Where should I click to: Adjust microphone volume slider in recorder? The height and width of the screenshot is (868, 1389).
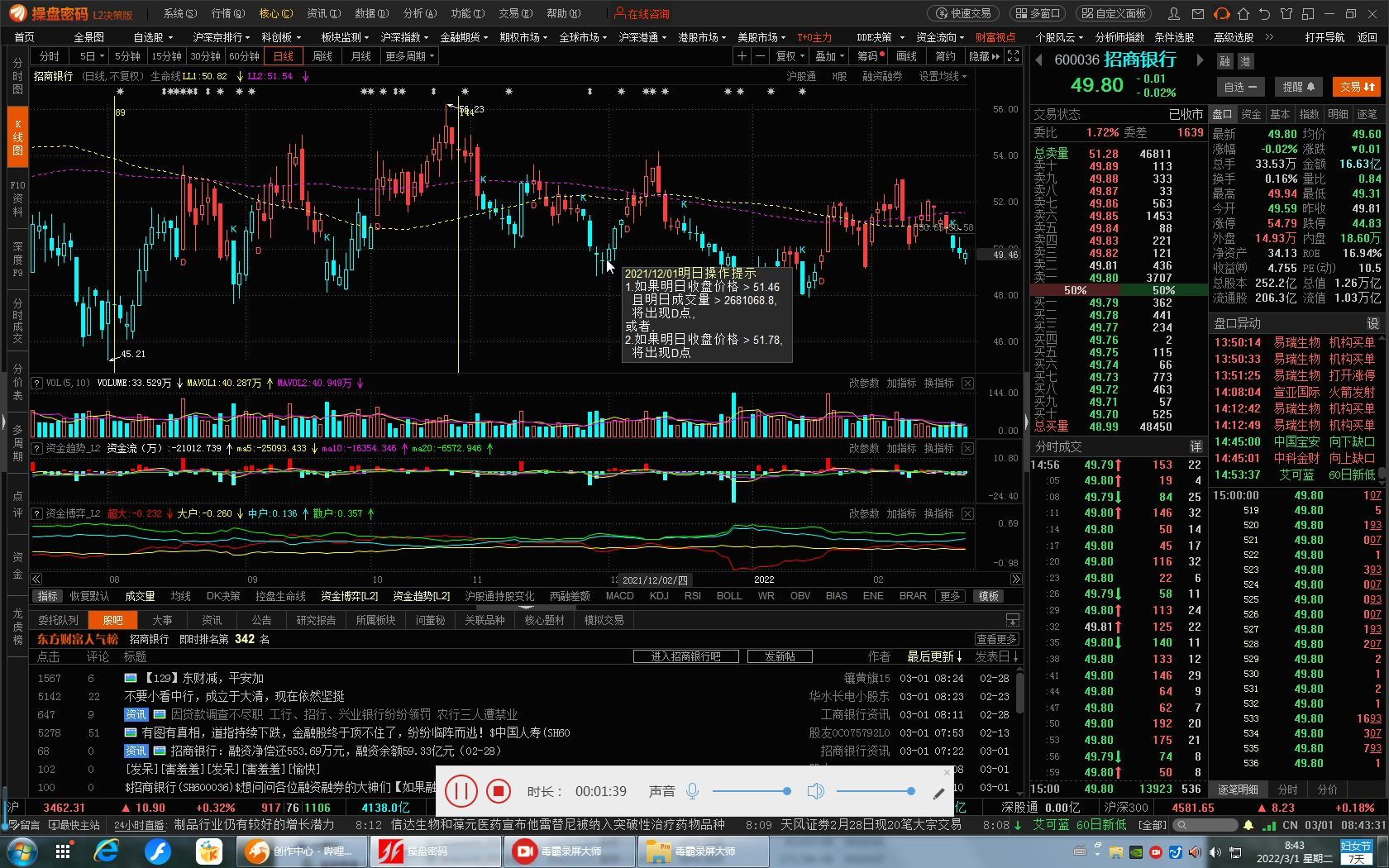[x=752, y=791]
